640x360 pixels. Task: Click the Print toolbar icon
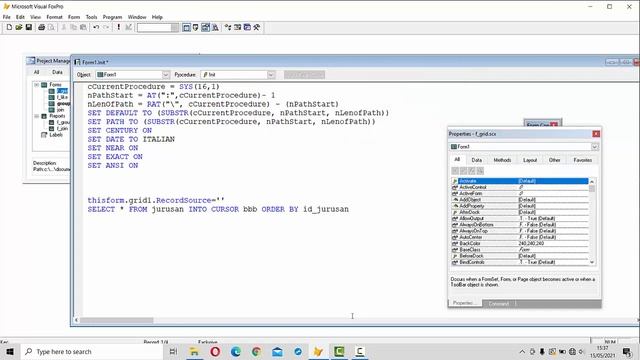pyautogui.click(x=41, y=27)
